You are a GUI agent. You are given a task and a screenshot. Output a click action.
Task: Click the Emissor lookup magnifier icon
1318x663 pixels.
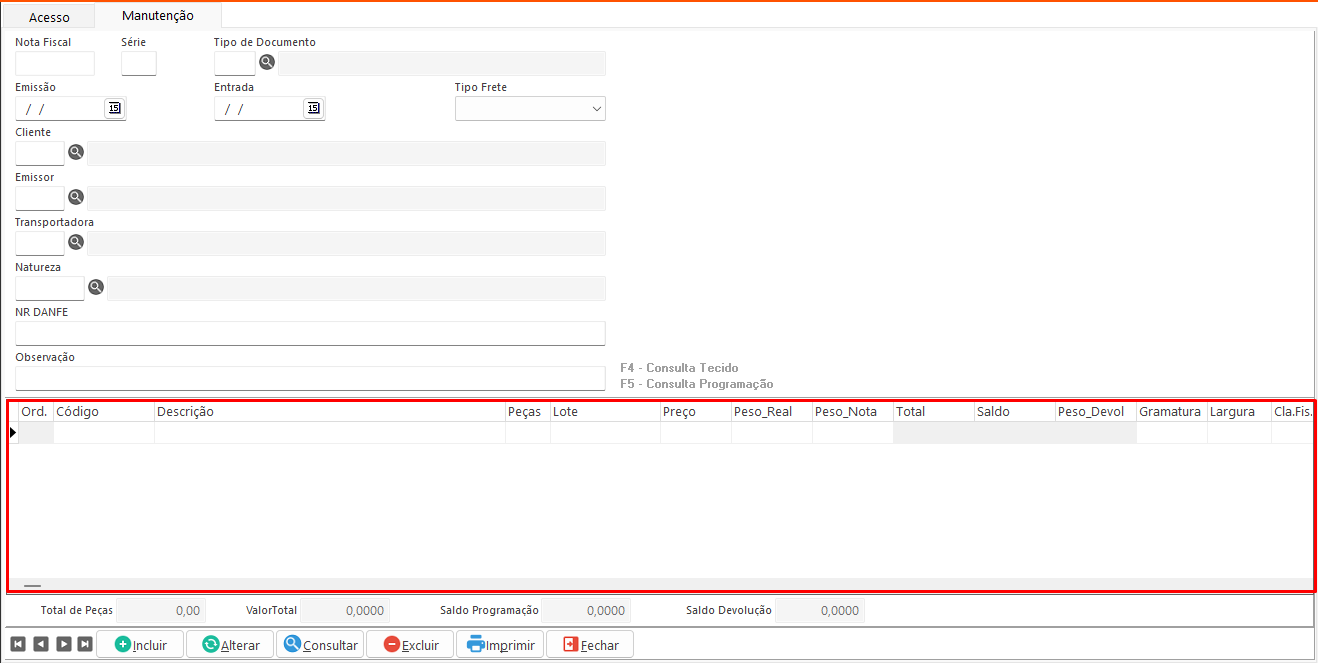(x=75, y=197)
